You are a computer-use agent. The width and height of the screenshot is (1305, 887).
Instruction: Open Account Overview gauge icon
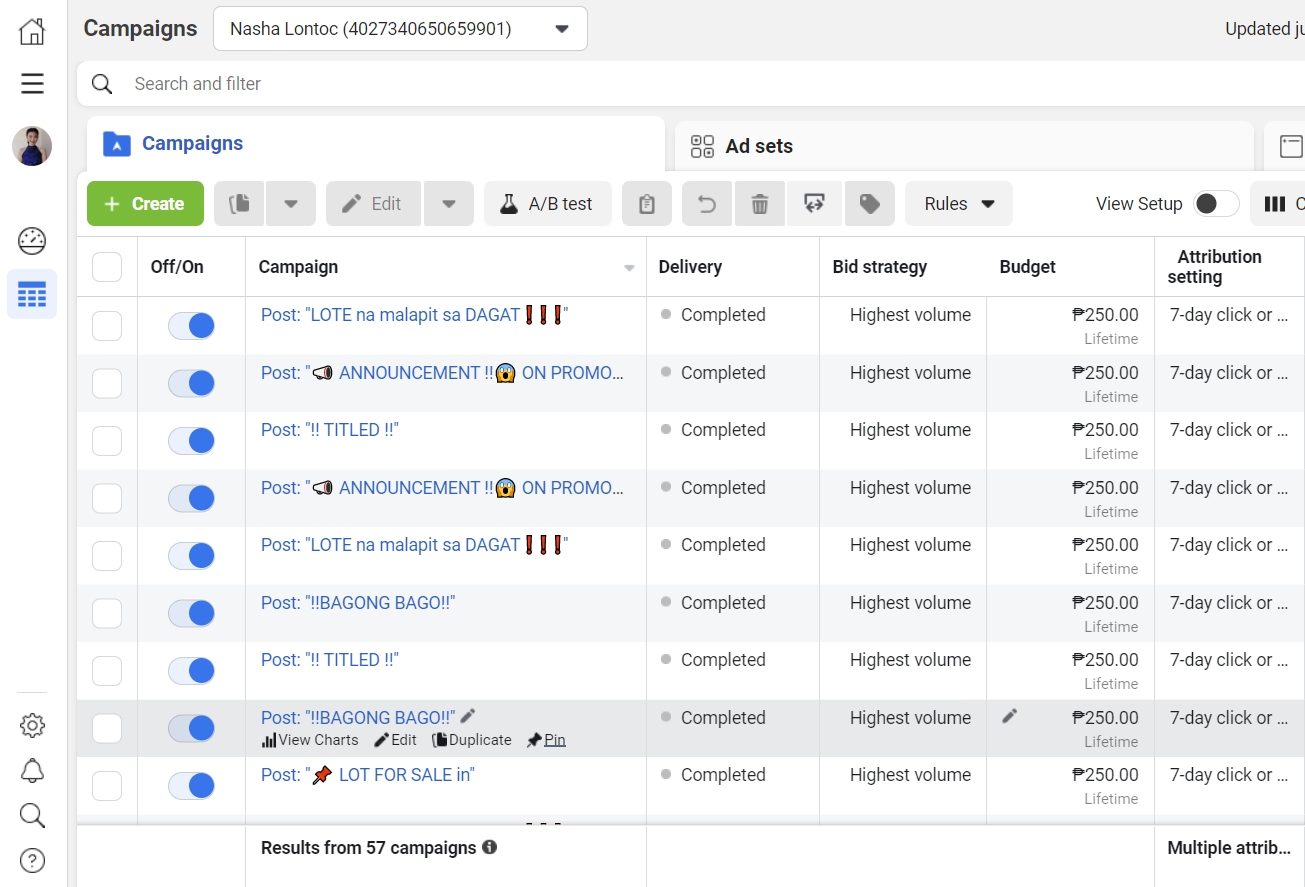32,240
